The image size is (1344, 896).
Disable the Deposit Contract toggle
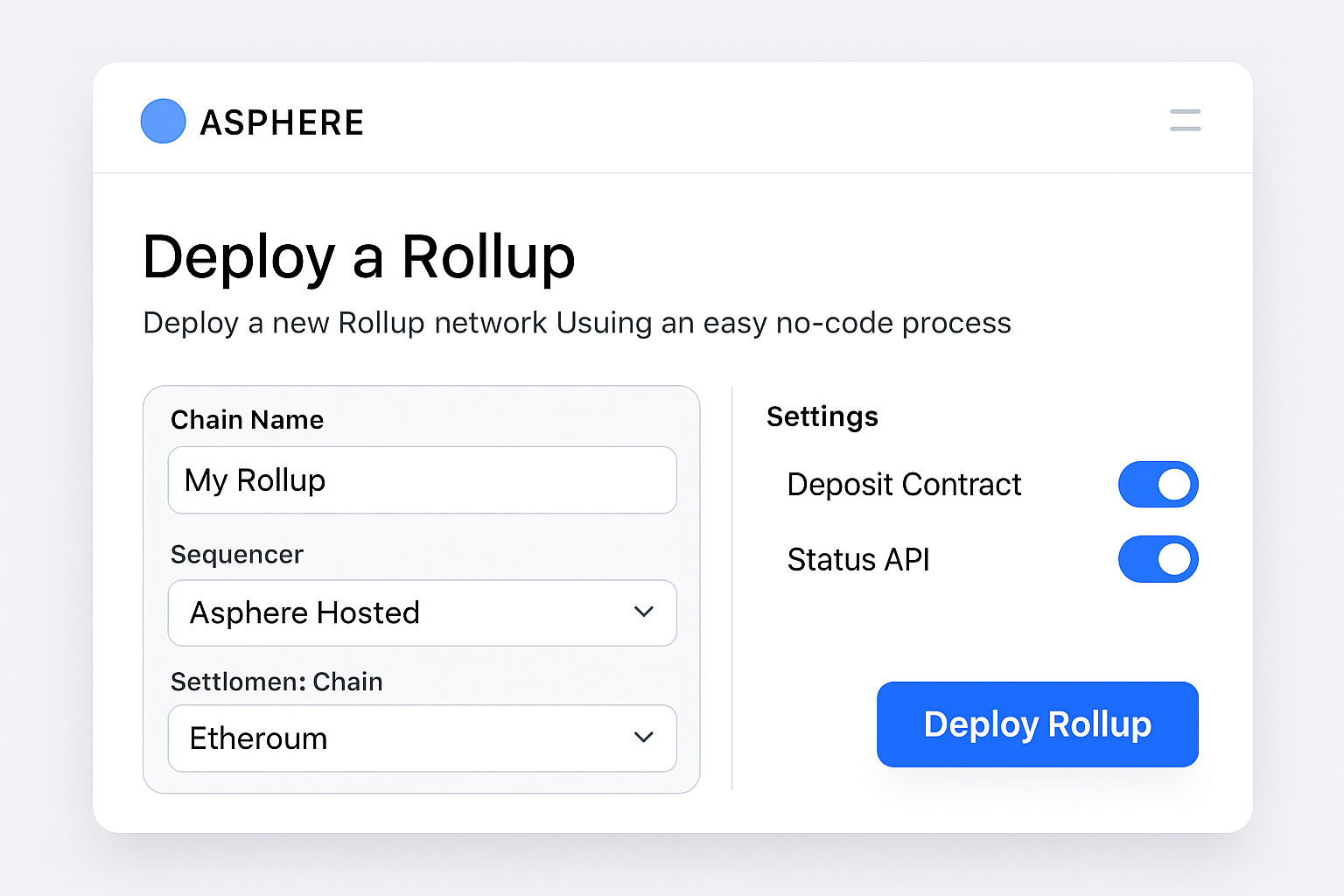point(1158,484)
